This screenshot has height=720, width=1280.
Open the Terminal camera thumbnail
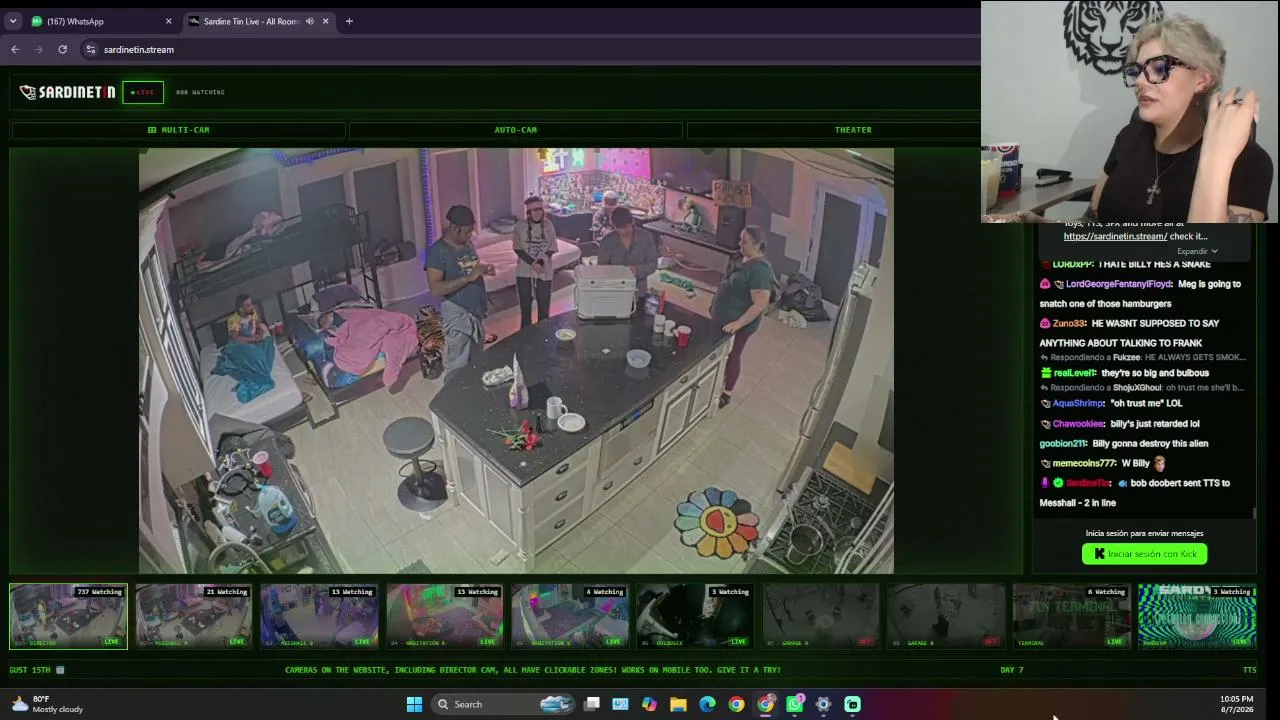pos(1071,616)
